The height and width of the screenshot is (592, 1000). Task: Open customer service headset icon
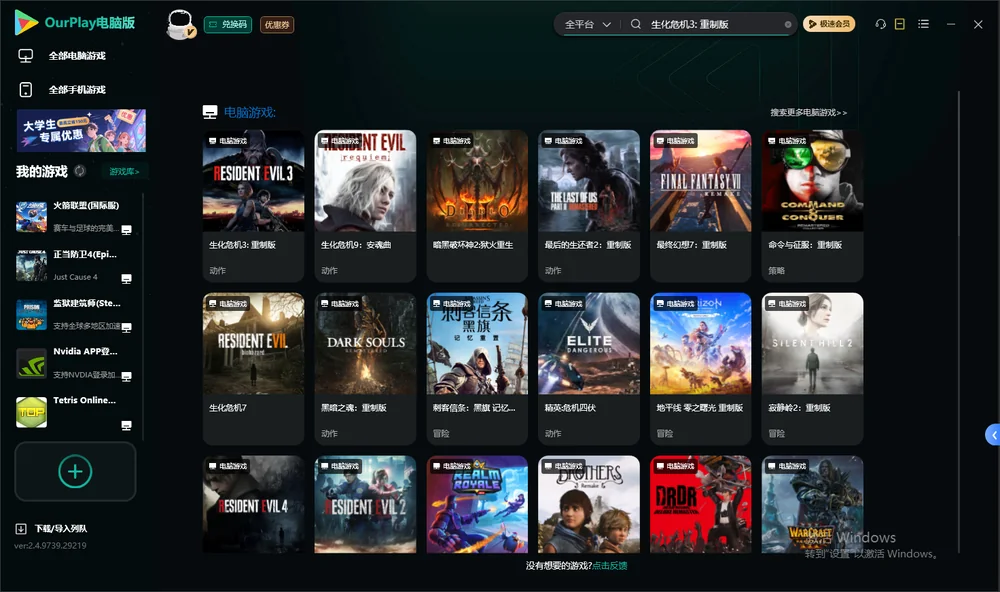click(x=881, y=24)
